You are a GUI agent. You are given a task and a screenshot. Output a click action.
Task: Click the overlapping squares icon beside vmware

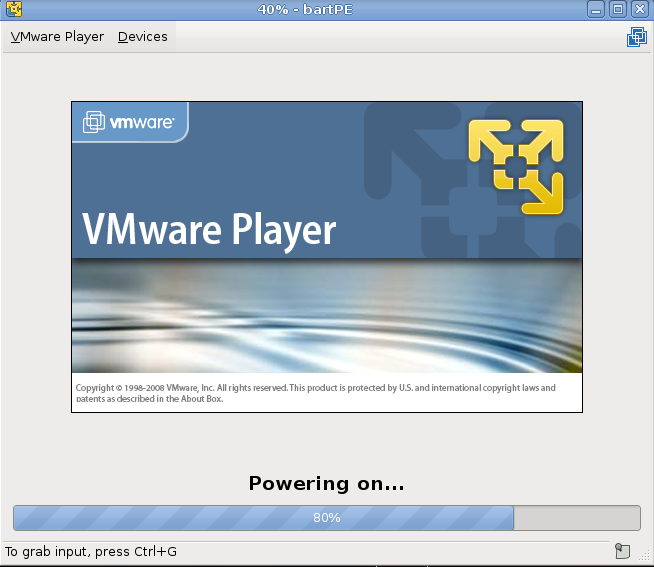94,122
